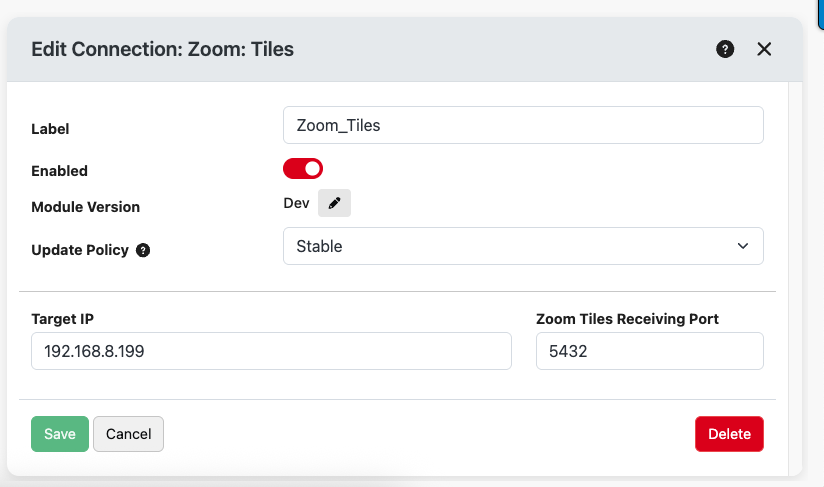The image size is (824, 487).
Task: Show the Update Policy help tooltip icon
Action: coord(143,250)
